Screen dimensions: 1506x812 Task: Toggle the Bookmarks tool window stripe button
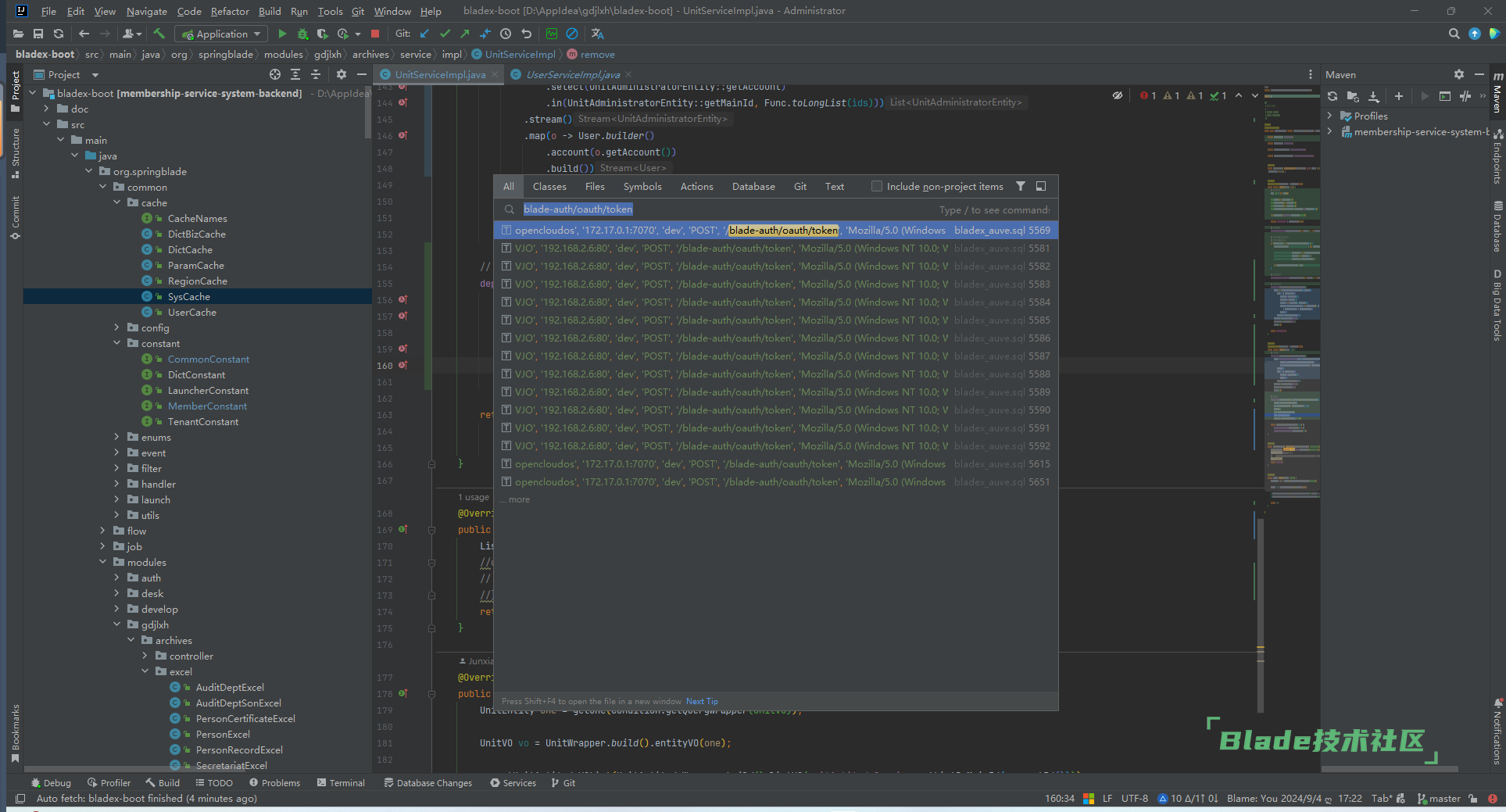[16, 734]
